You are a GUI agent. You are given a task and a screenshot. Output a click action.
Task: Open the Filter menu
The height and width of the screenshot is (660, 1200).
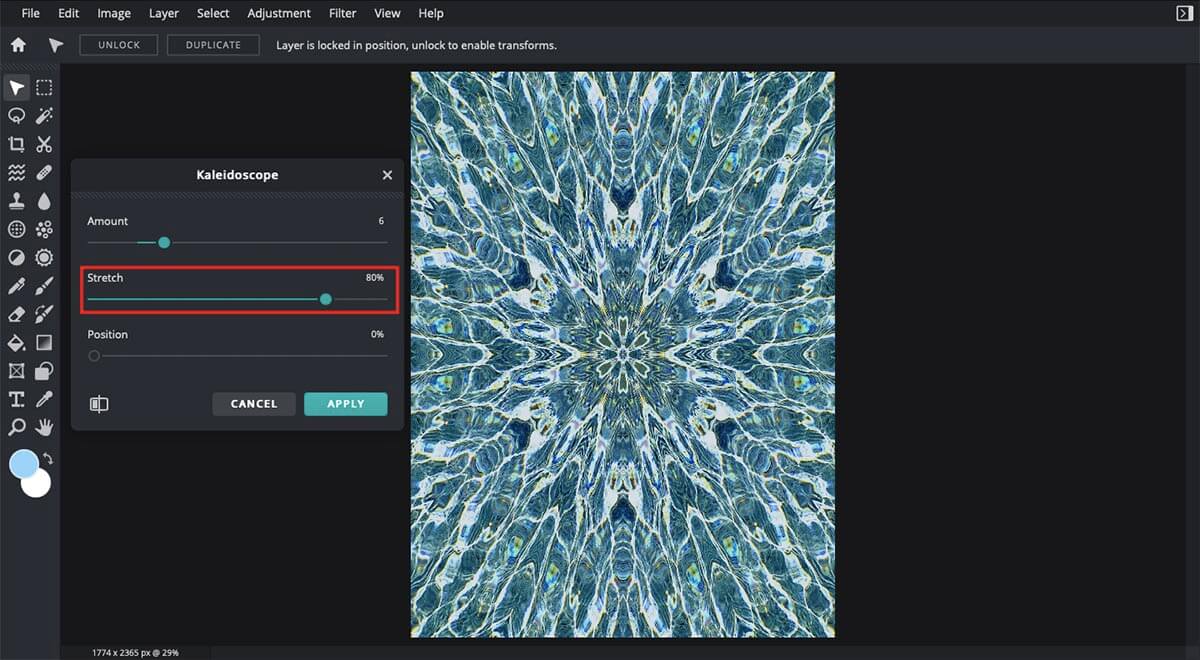(342, 13)
